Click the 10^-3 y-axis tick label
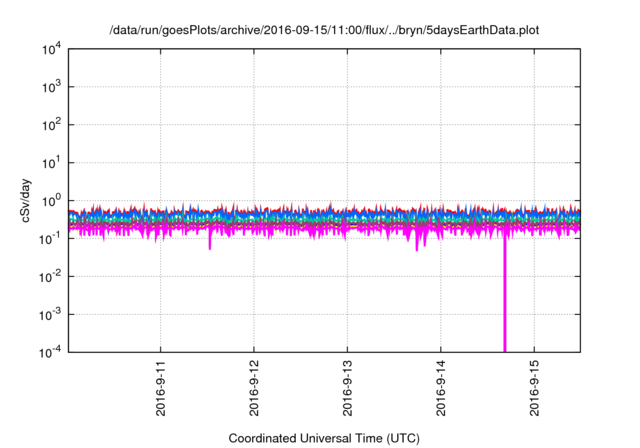 tap(51, 314)
